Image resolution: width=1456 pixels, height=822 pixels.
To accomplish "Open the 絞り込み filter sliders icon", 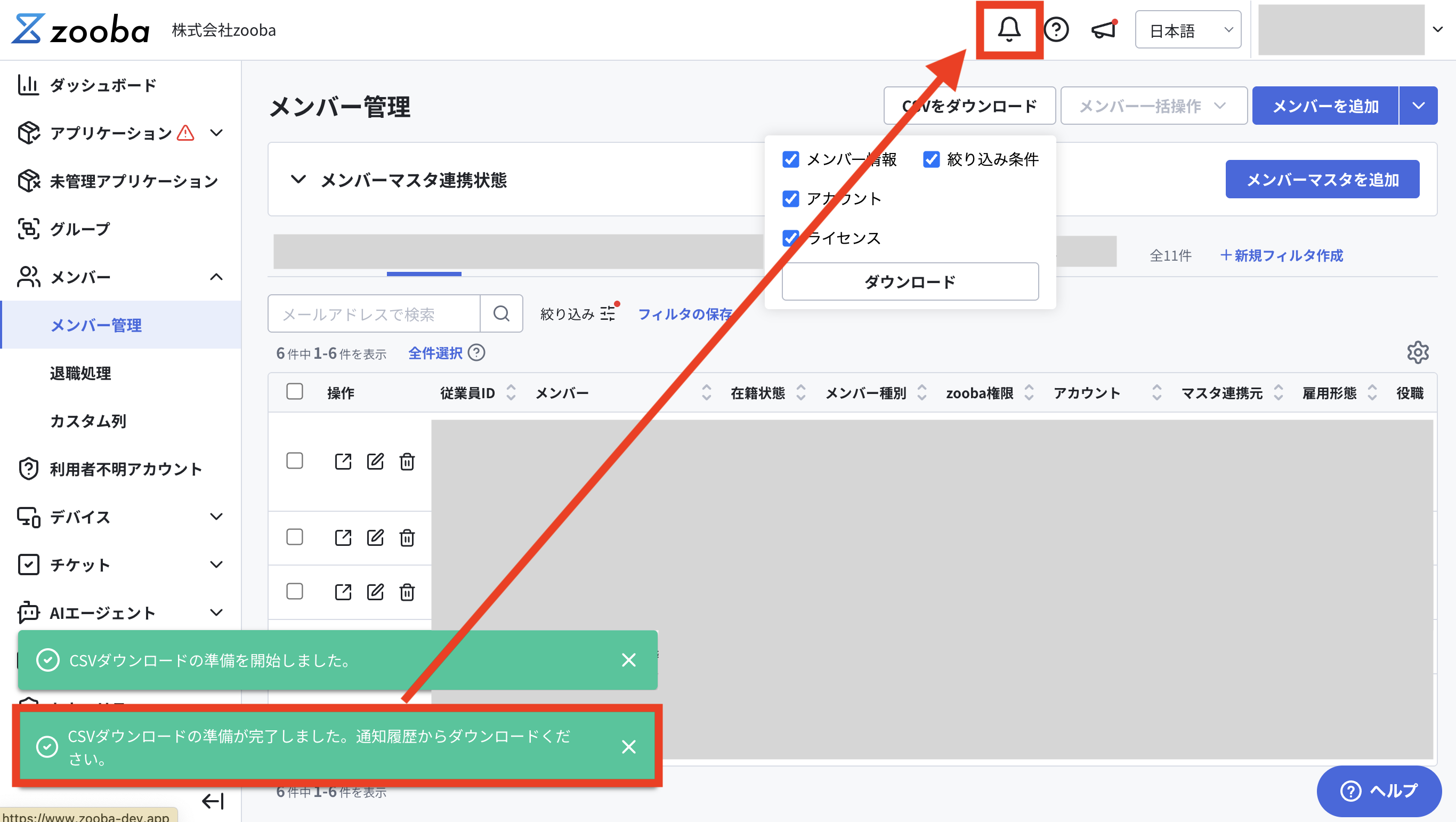I will click(x=608, y=313).
